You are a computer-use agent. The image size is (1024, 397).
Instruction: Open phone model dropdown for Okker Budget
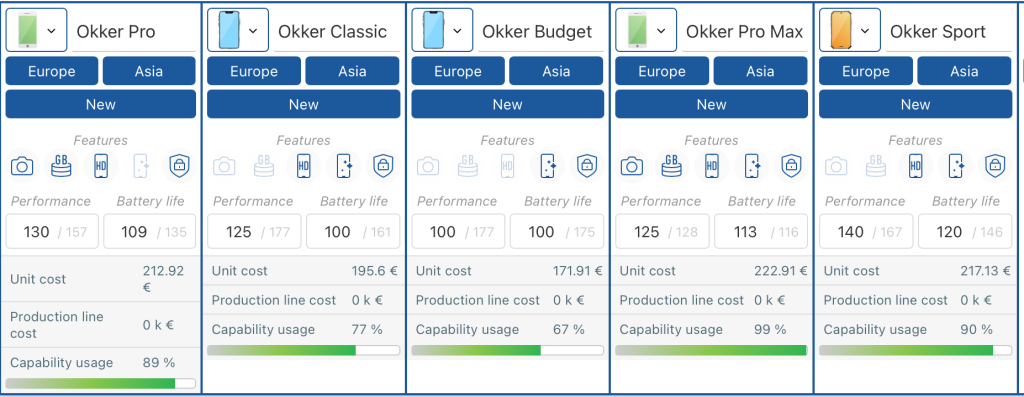click(x=442, y=30)
